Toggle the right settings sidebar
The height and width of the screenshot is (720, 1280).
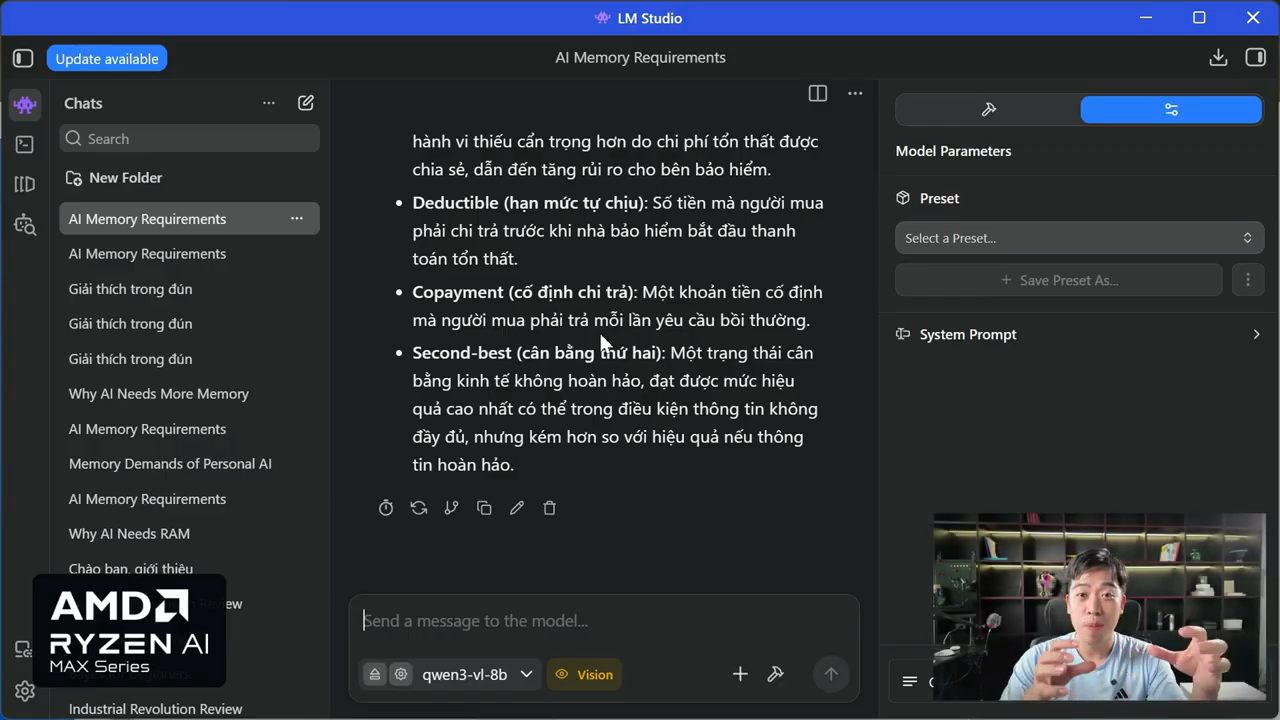(1255, 58)
